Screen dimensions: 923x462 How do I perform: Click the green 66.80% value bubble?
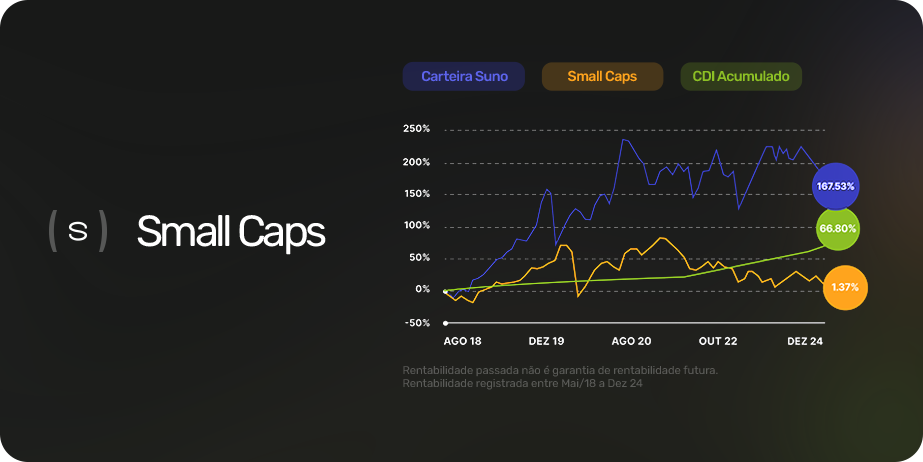point(838,228)
